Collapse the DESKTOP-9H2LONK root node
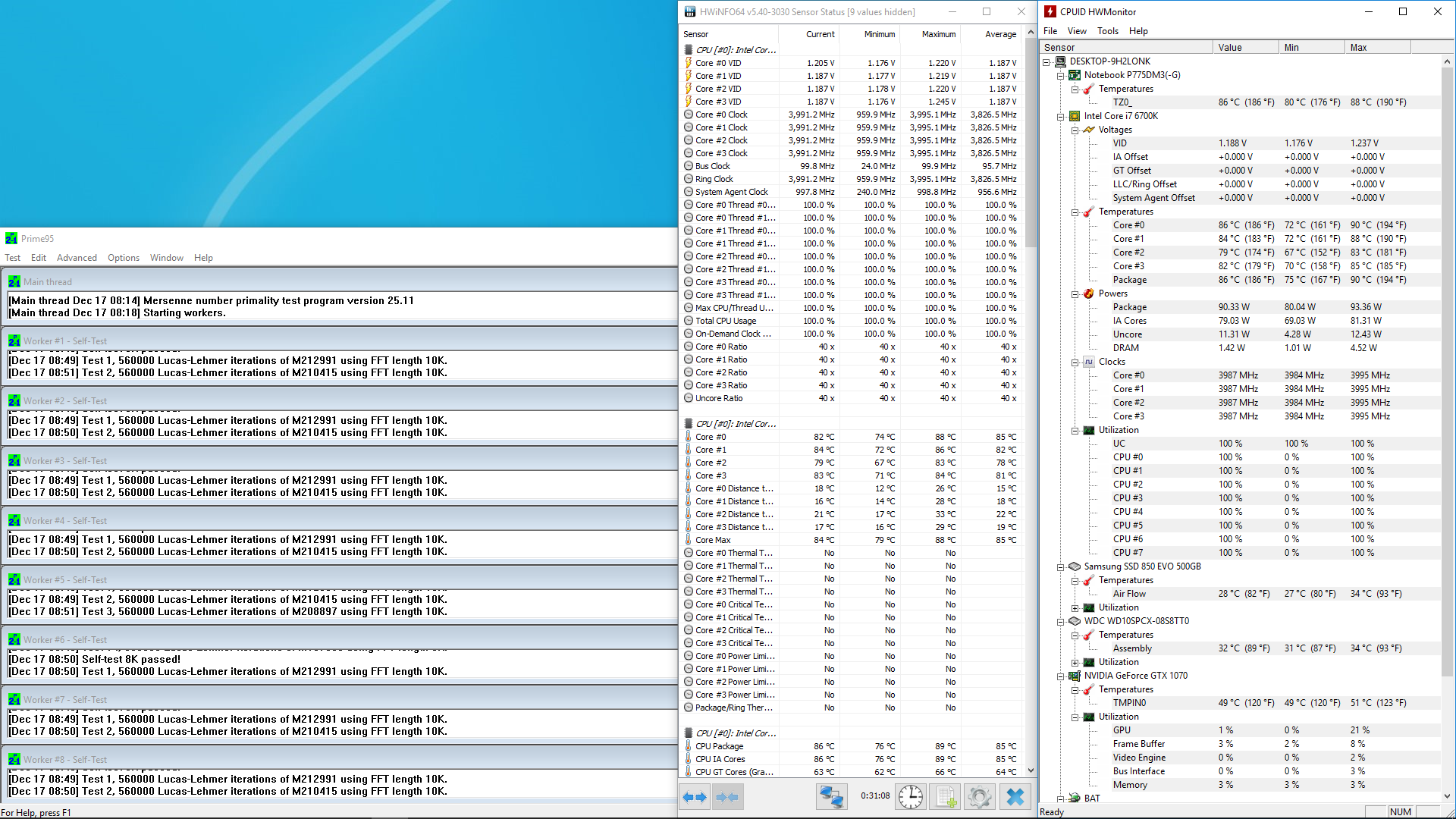 [x=1046, y=61]
